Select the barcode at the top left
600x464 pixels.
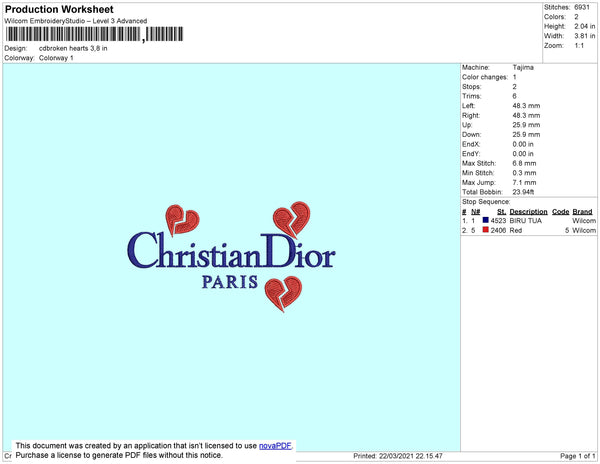[94, 34]
